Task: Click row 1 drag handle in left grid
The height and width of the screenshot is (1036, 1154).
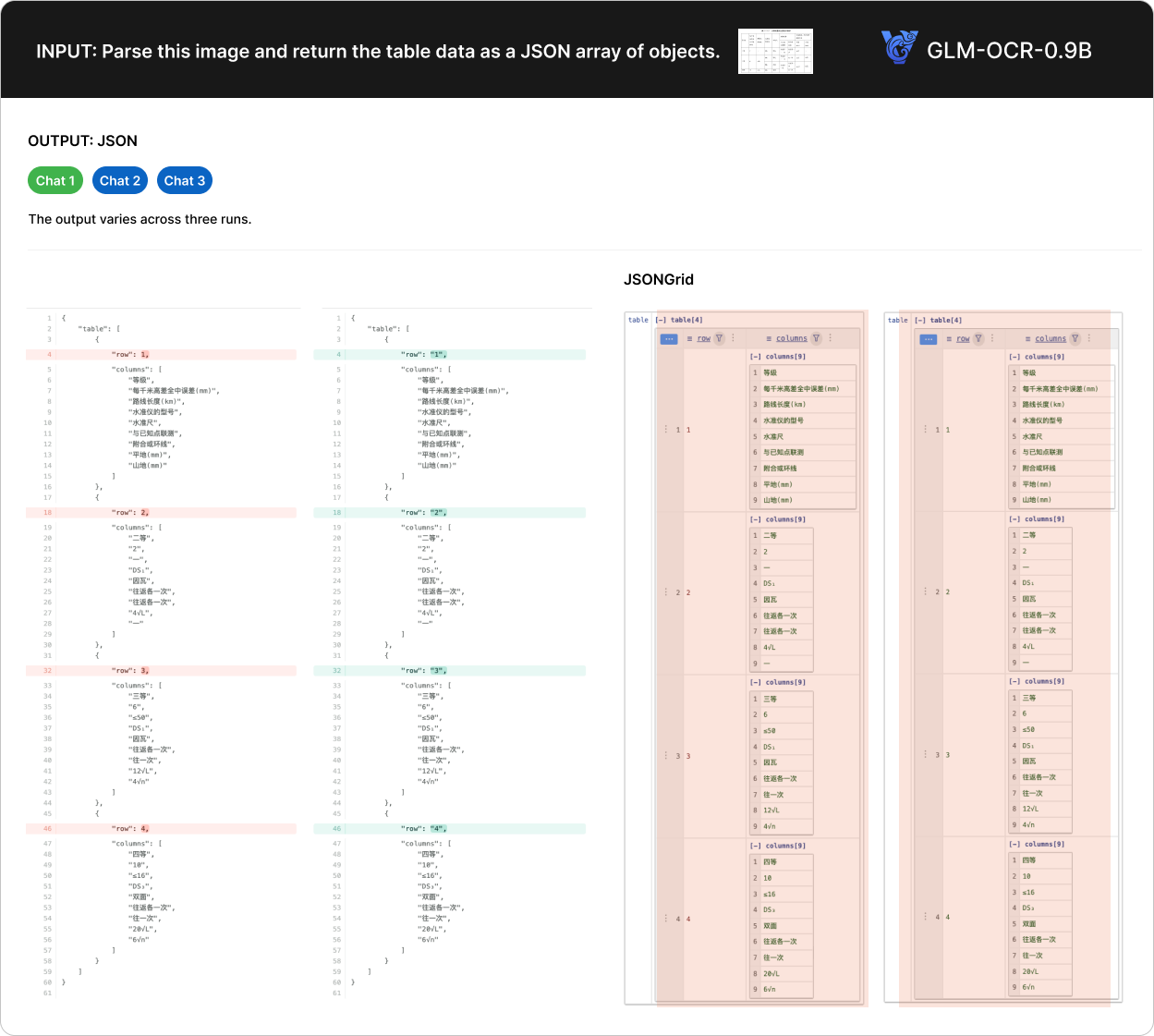Action: [666, 430]
